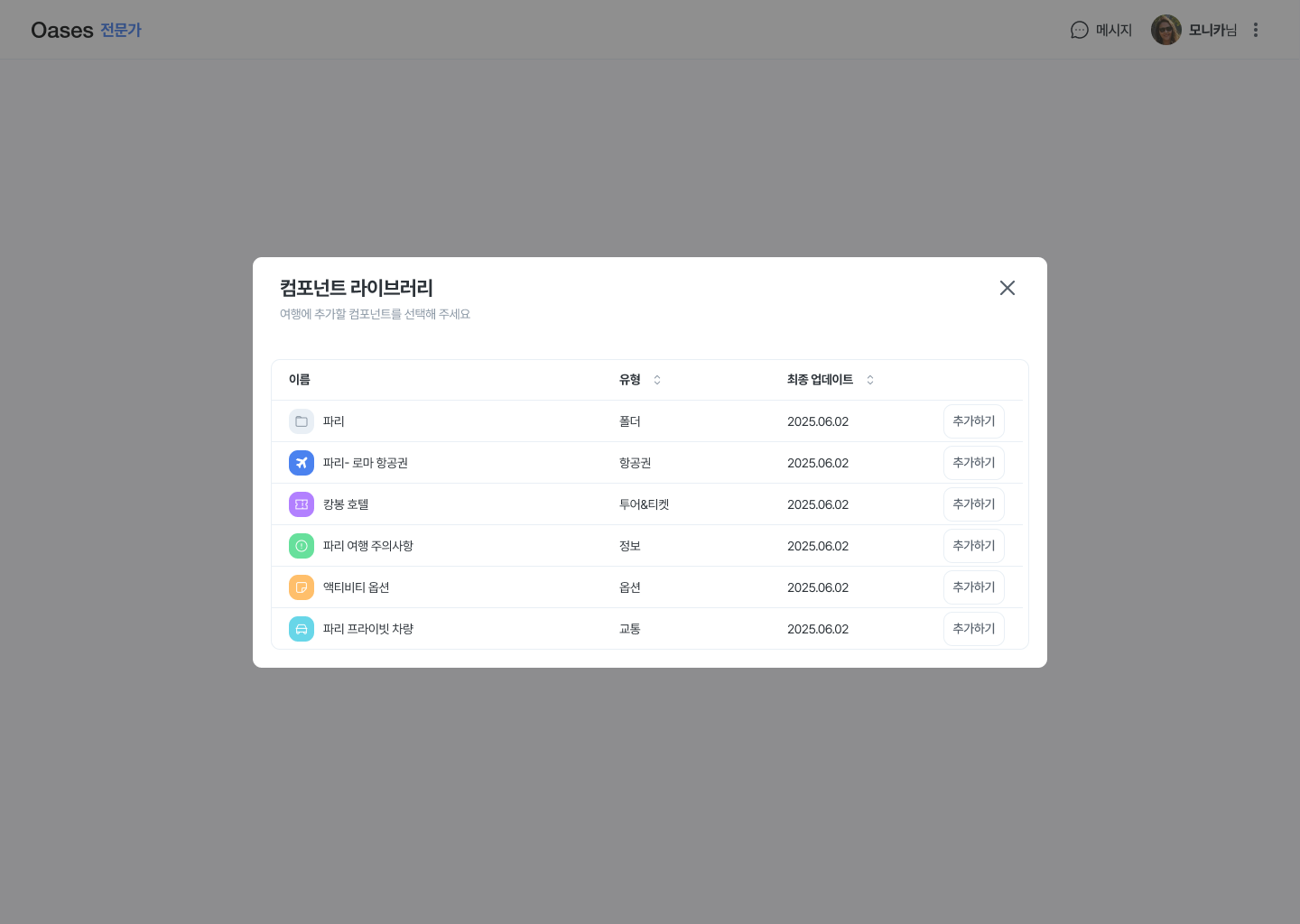Open the three-dot more menu in header
The height and width of the screenshot is (924, 1300).
(1255, 30)
